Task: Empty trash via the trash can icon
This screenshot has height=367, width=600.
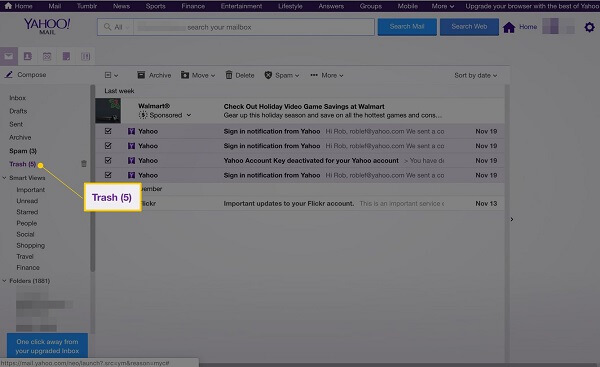Action: (x=84, y=164)
